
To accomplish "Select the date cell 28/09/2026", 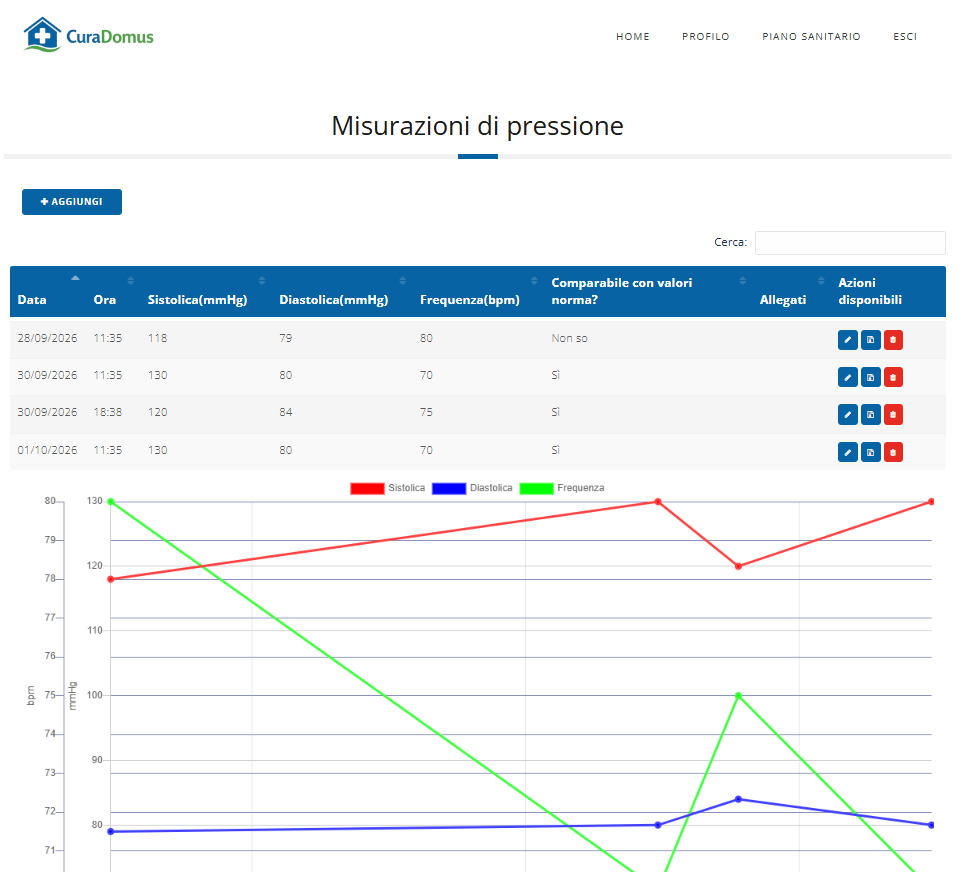I will (47, 338).
